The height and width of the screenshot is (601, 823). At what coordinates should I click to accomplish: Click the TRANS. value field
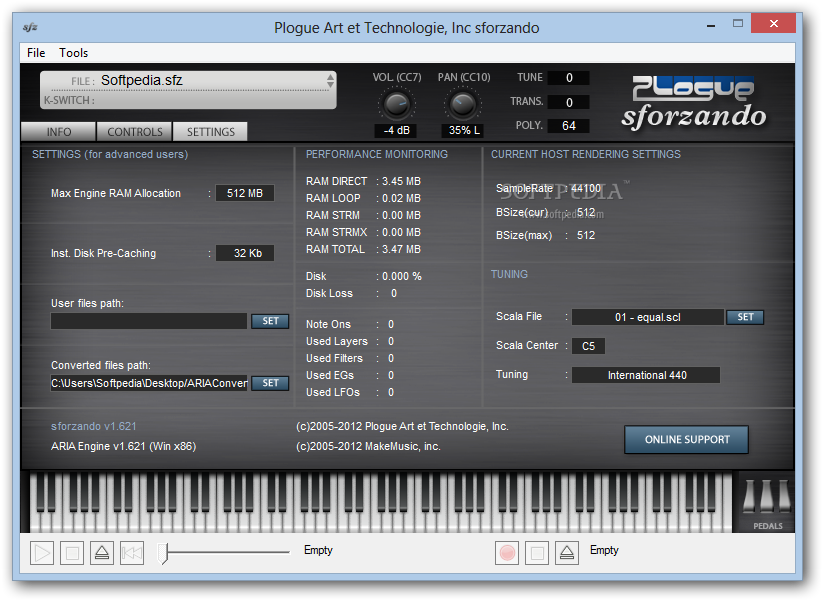(568, 102)
